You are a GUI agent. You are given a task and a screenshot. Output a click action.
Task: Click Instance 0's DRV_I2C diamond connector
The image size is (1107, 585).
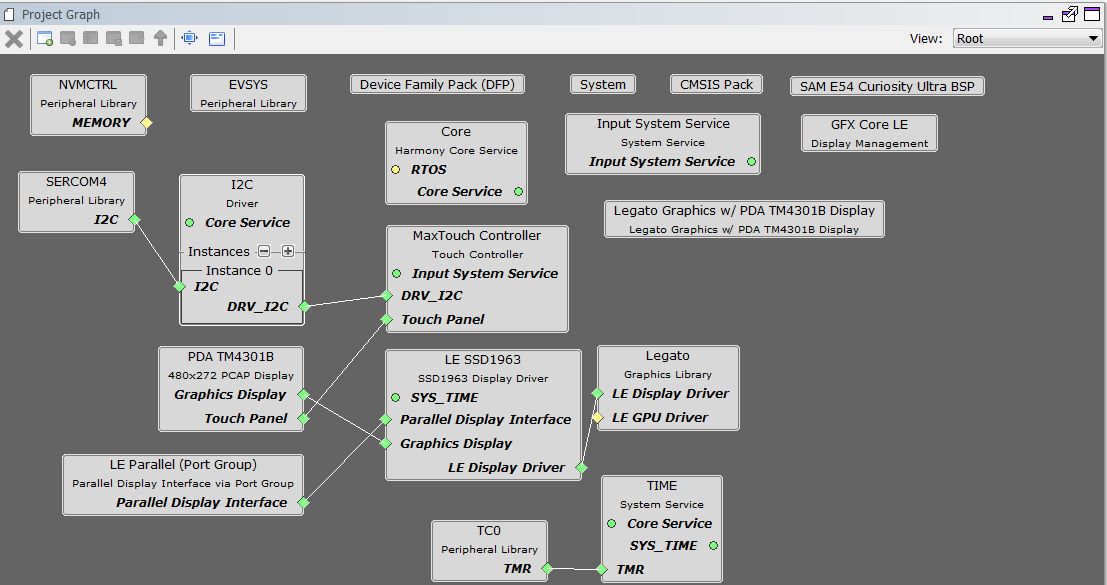304,306
